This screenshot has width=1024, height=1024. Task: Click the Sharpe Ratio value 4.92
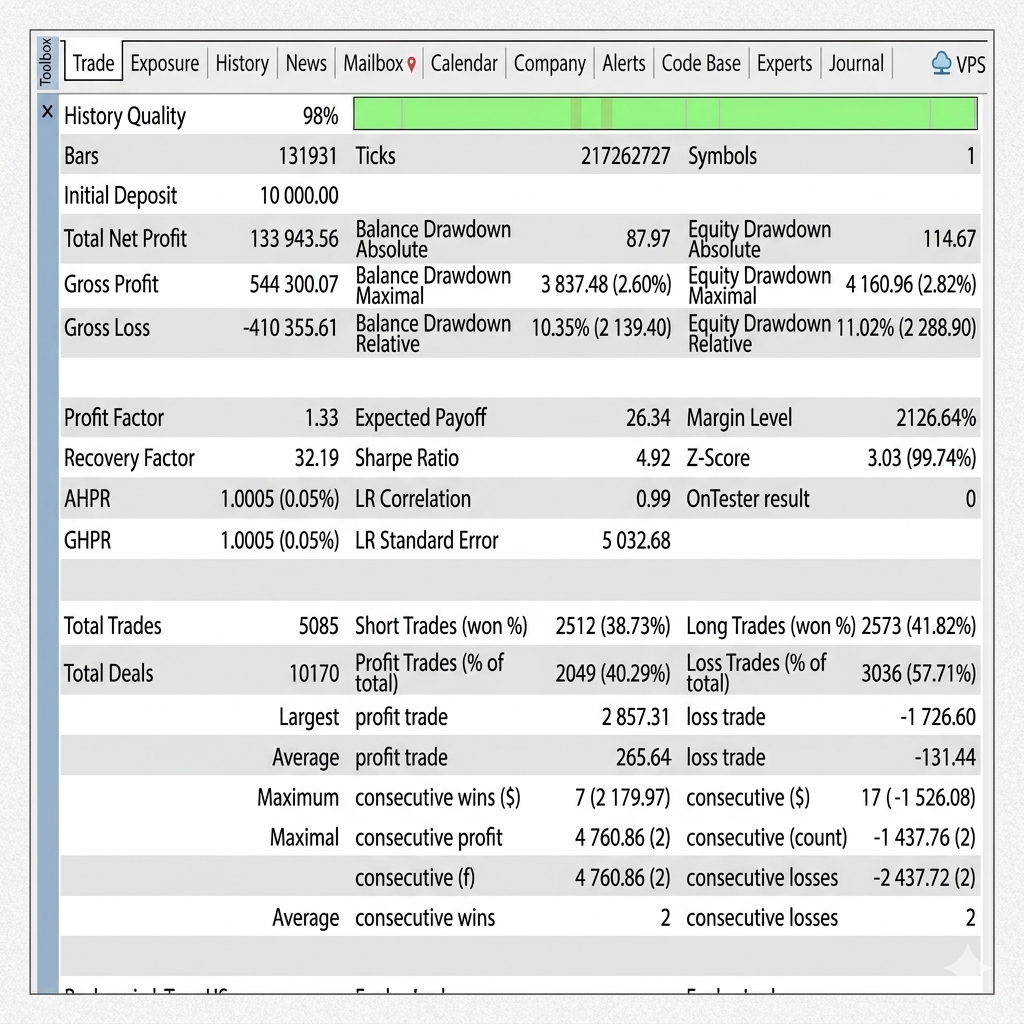pos(653,459)
